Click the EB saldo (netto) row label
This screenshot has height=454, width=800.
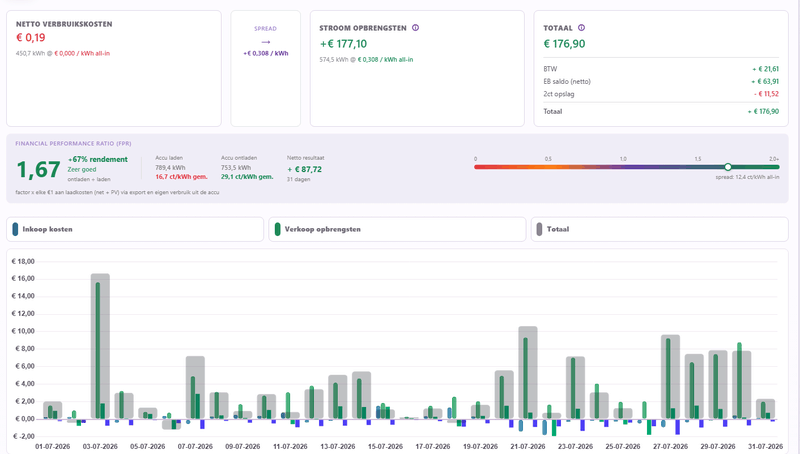click(x=567, y=82)
